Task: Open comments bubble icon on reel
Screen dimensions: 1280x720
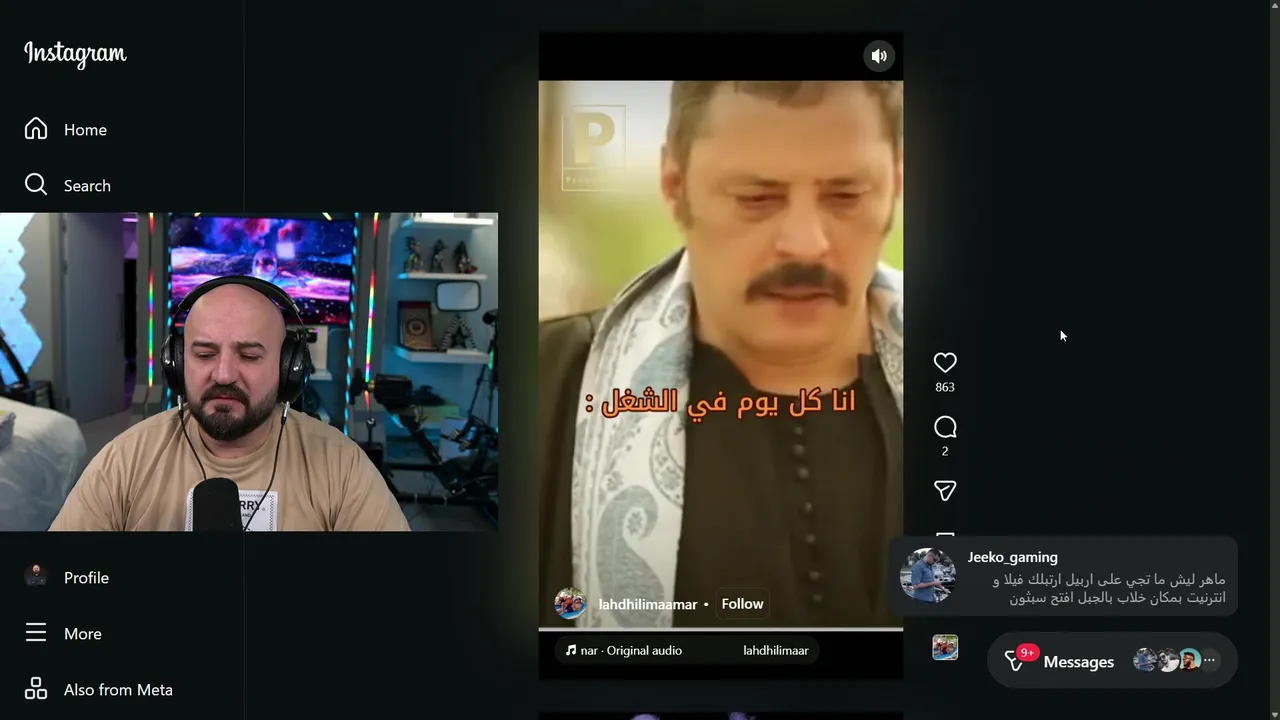Action: (945, 428)
